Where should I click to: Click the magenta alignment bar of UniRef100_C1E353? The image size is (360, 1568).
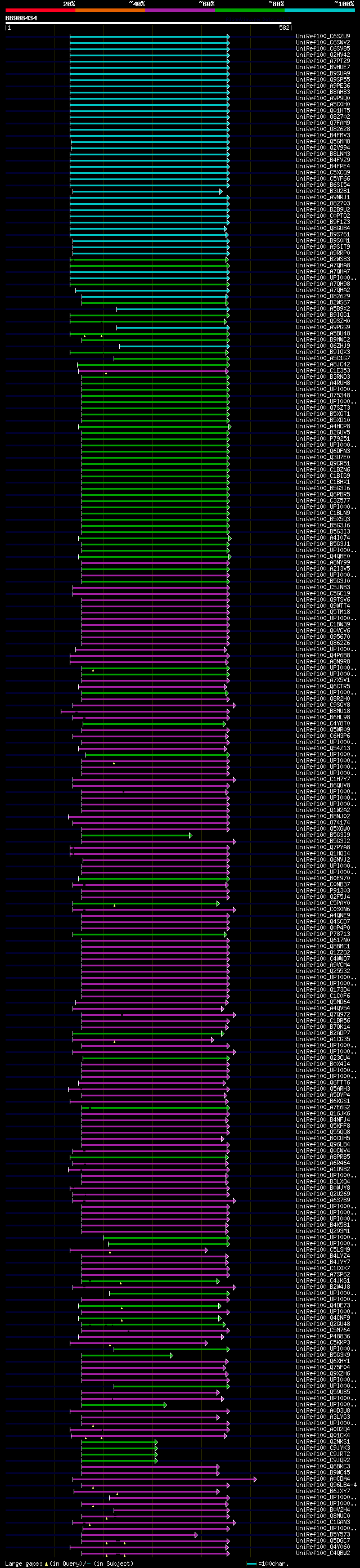[153, 371]
